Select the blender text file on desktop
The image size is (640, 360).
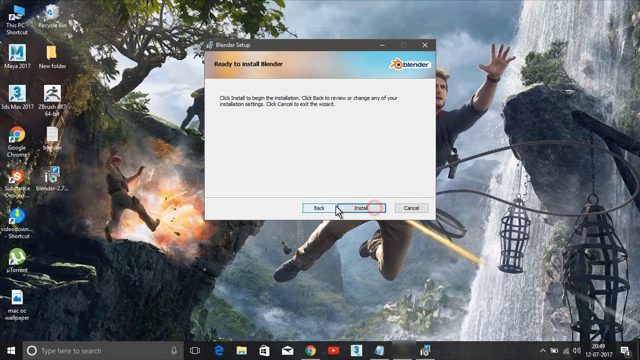tap(52, 139)
